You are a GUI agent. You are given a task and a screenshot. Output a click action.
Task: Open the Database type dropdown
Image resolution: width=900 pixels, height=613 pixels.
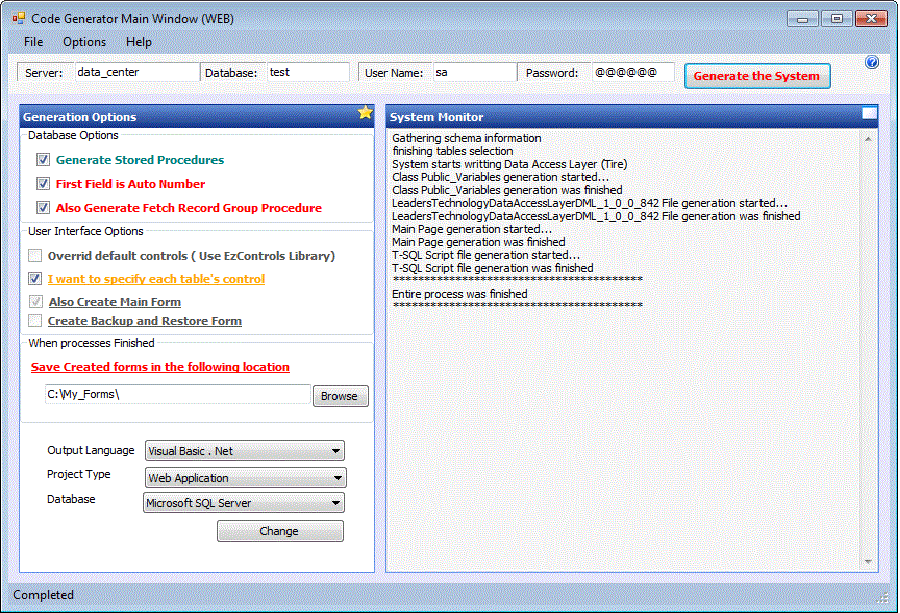pos(245,503)
